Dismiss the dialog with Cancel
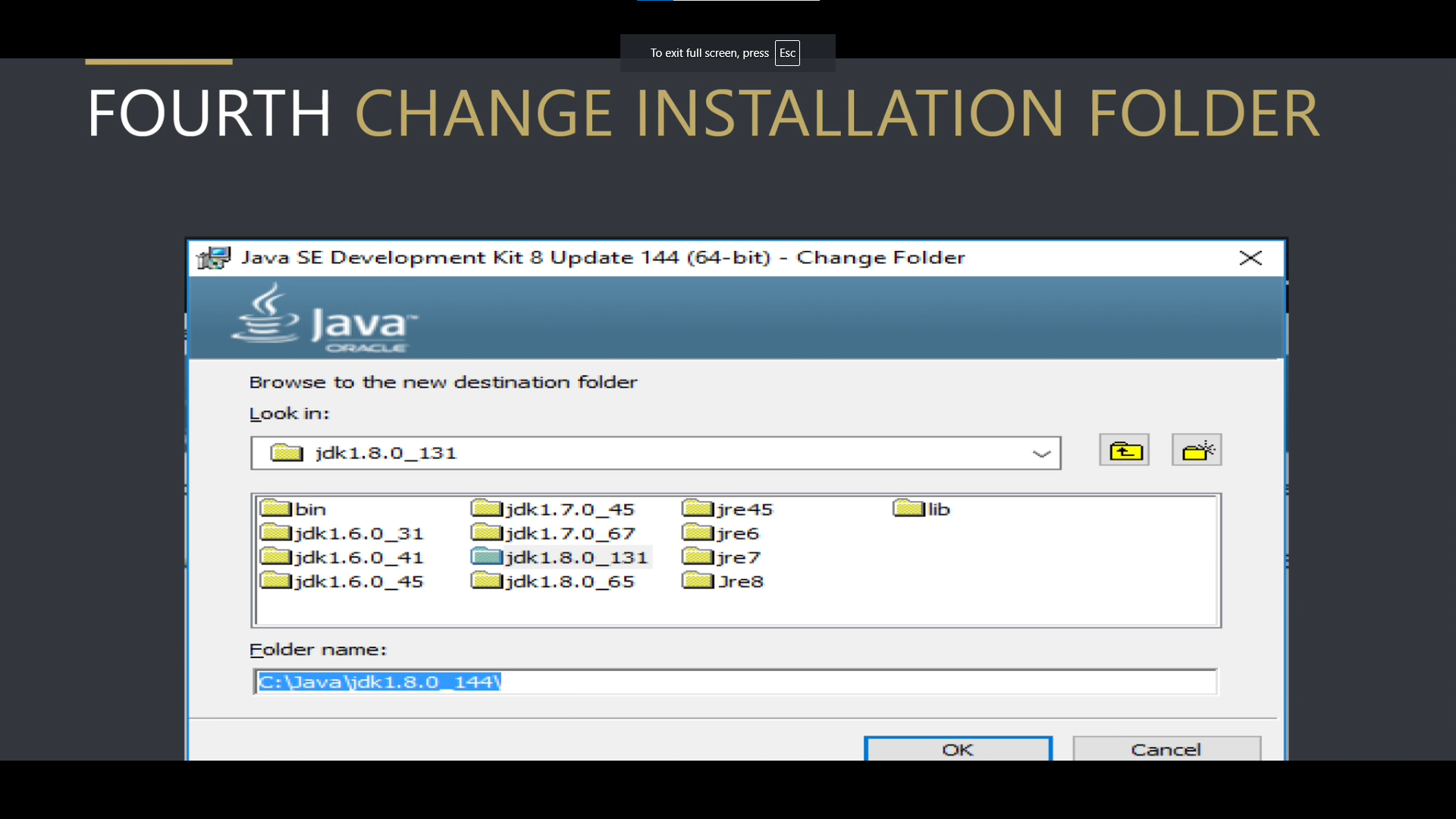 point(1166,749)
